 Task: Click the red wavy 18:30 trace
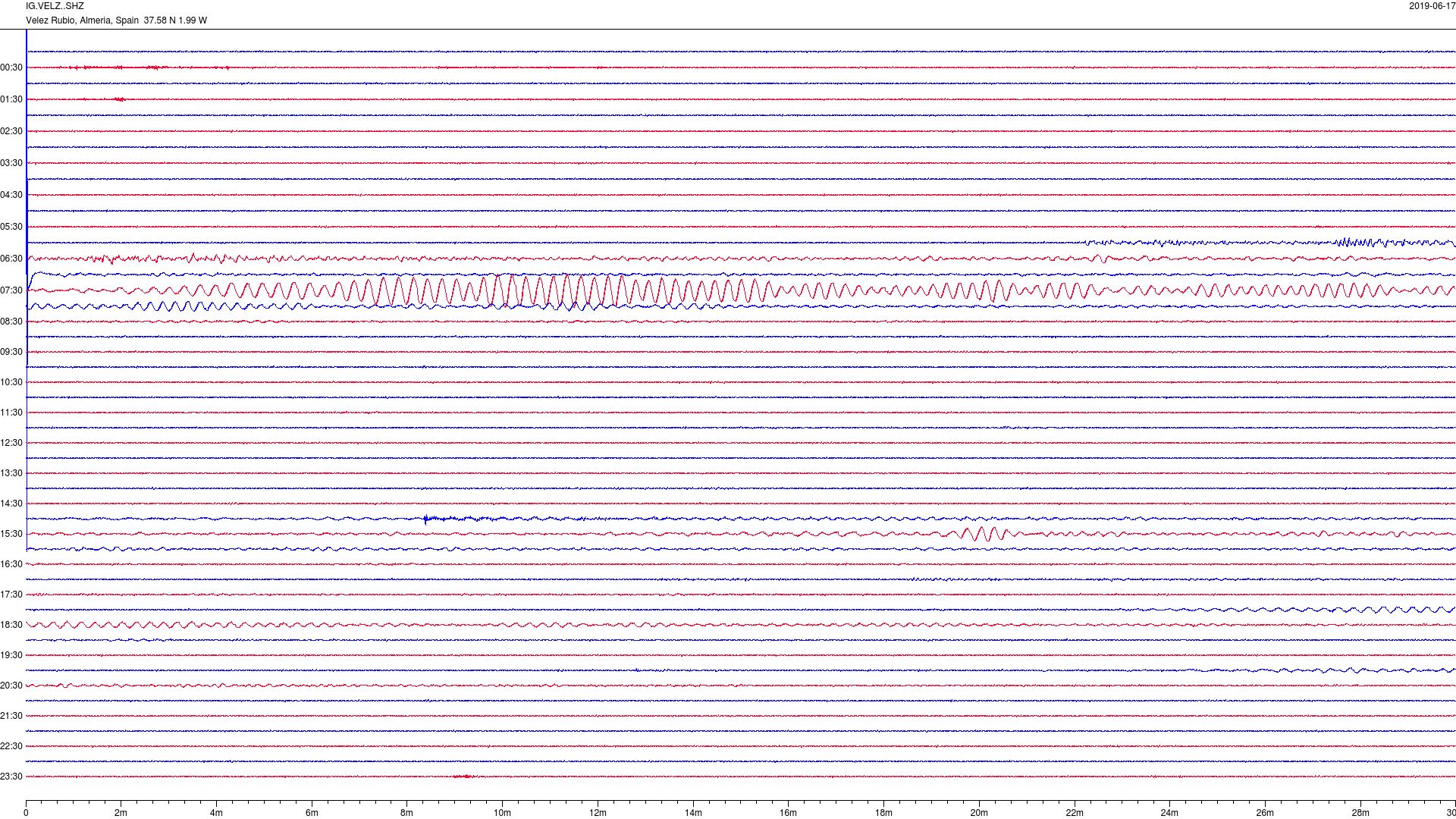741,625
